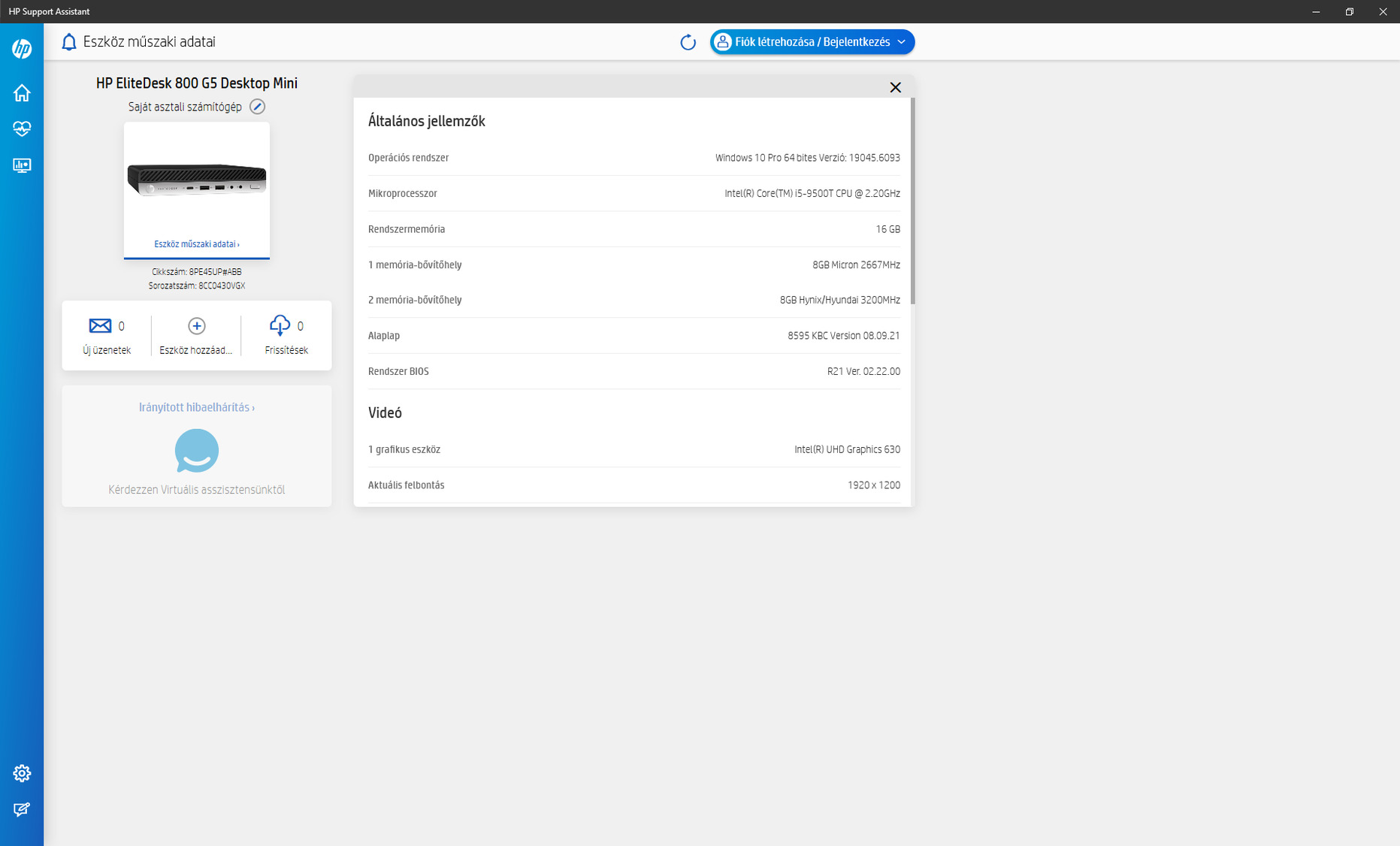1400x846 pixels.
Task: Edit the device nickname pencil icon
Action: pyautogui.click(x=257, y=107)
